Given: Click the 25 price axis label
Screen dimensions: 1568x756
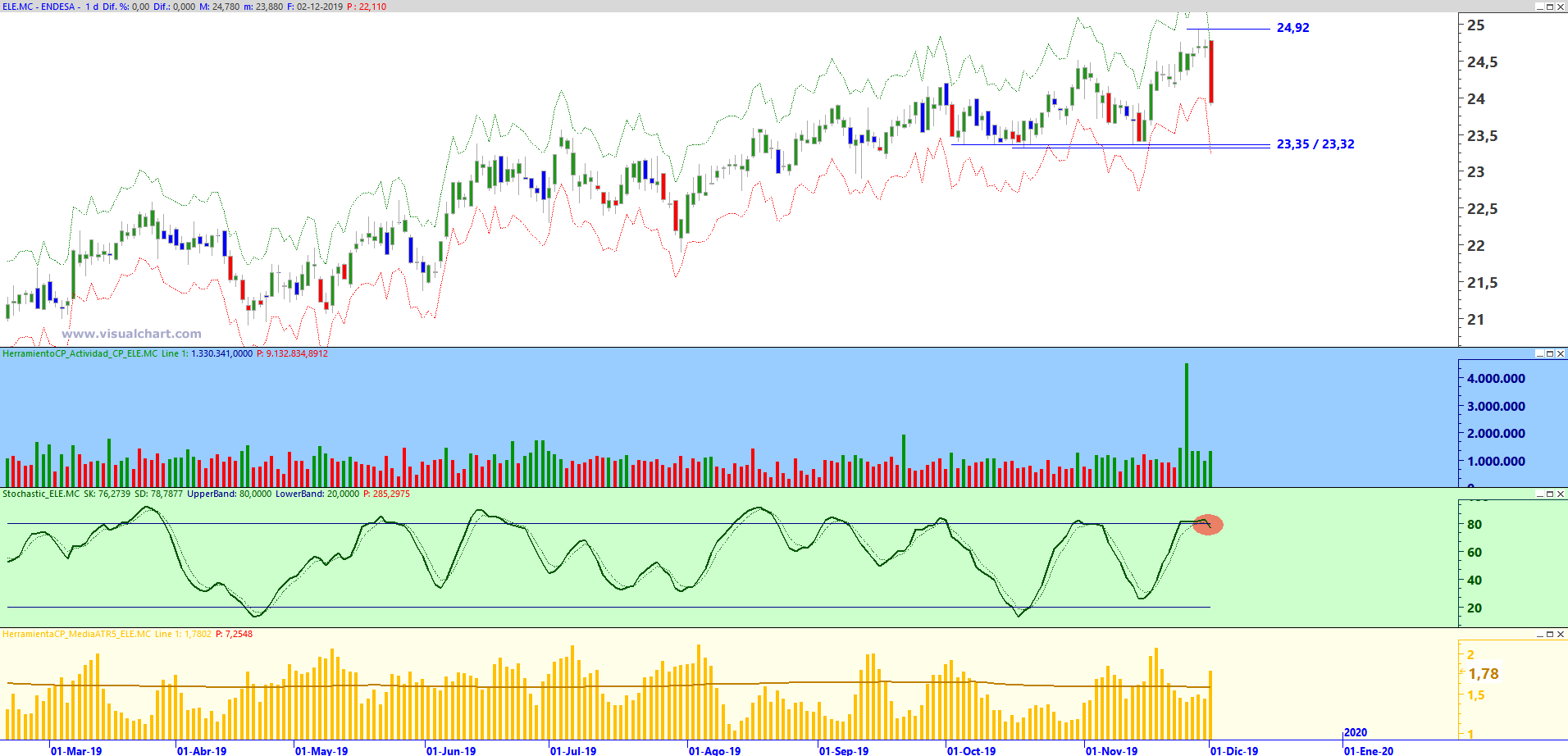Looking at the screenshot, I should [x=1476, y=25].
